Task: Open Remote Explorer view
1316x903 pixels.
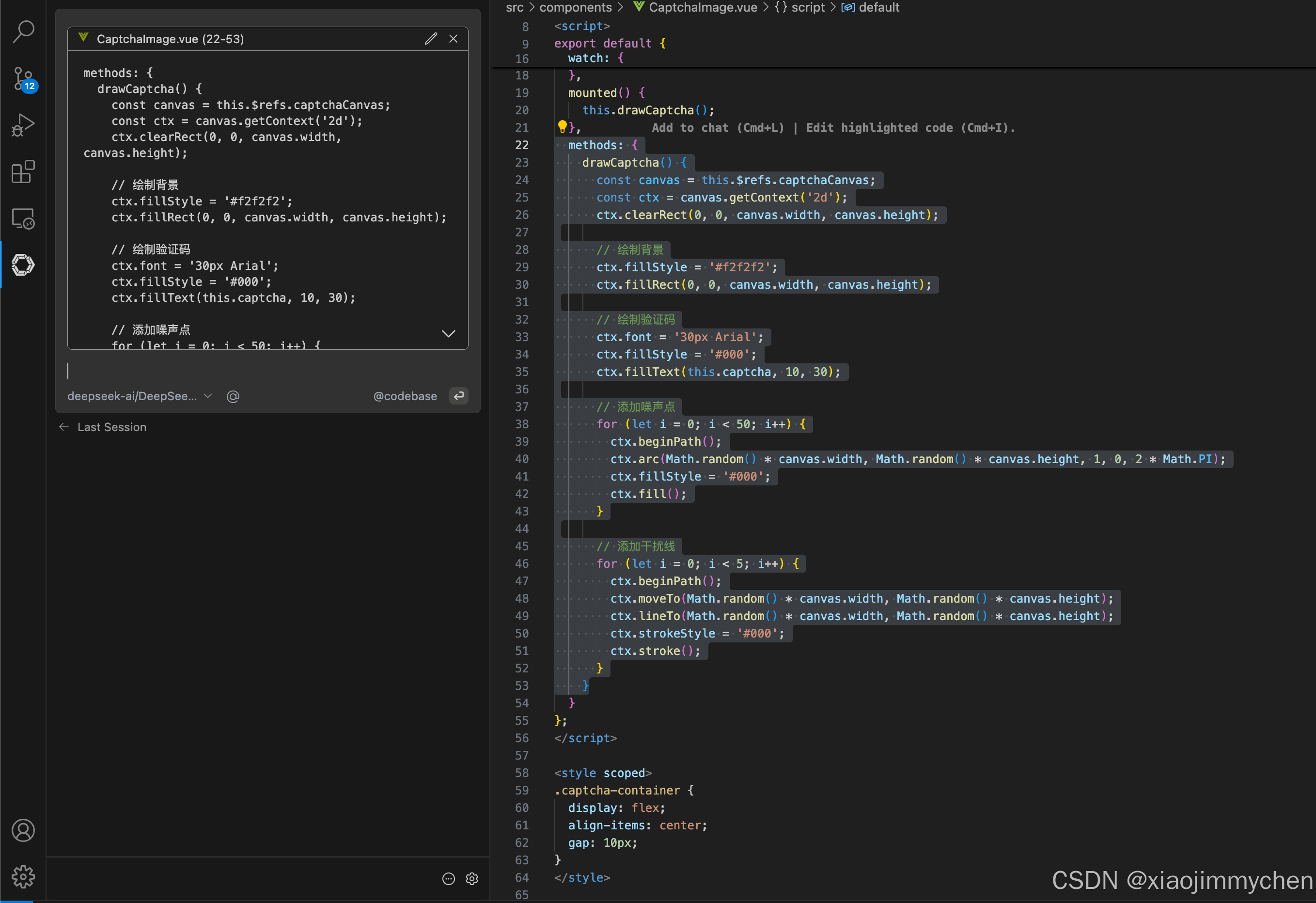Action: click(23, 218)
